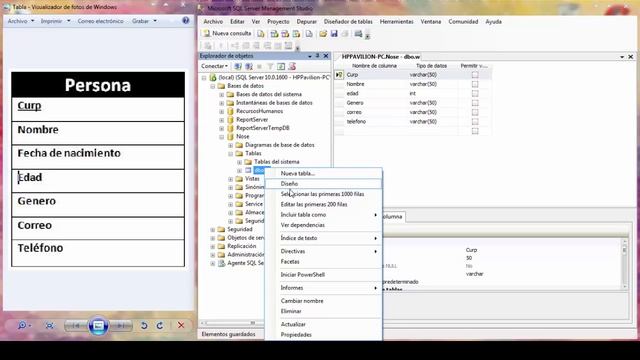Screen dimensions: 640x360
Task: Choose Cambiar nombre from context menu
Action: [x=323, y=301]
